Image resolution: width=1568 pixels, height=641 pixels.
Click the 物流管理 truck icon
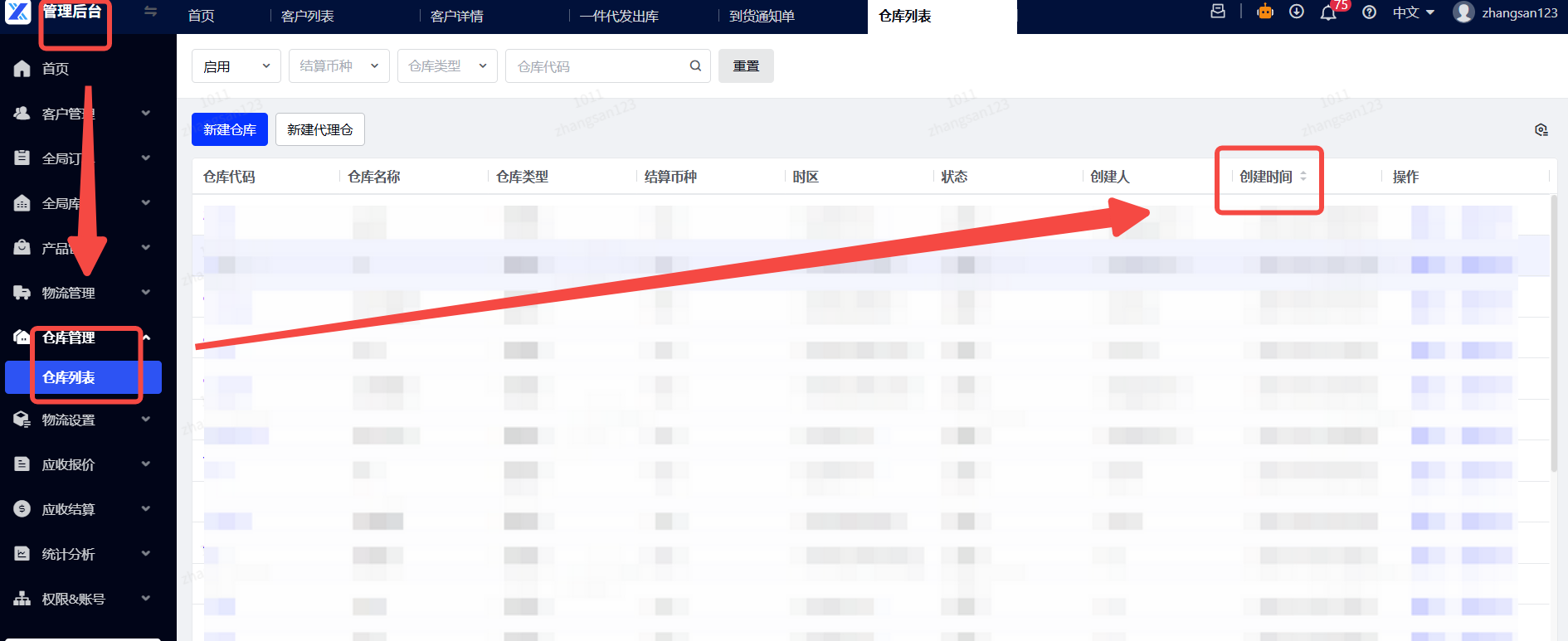pos(22,293)
